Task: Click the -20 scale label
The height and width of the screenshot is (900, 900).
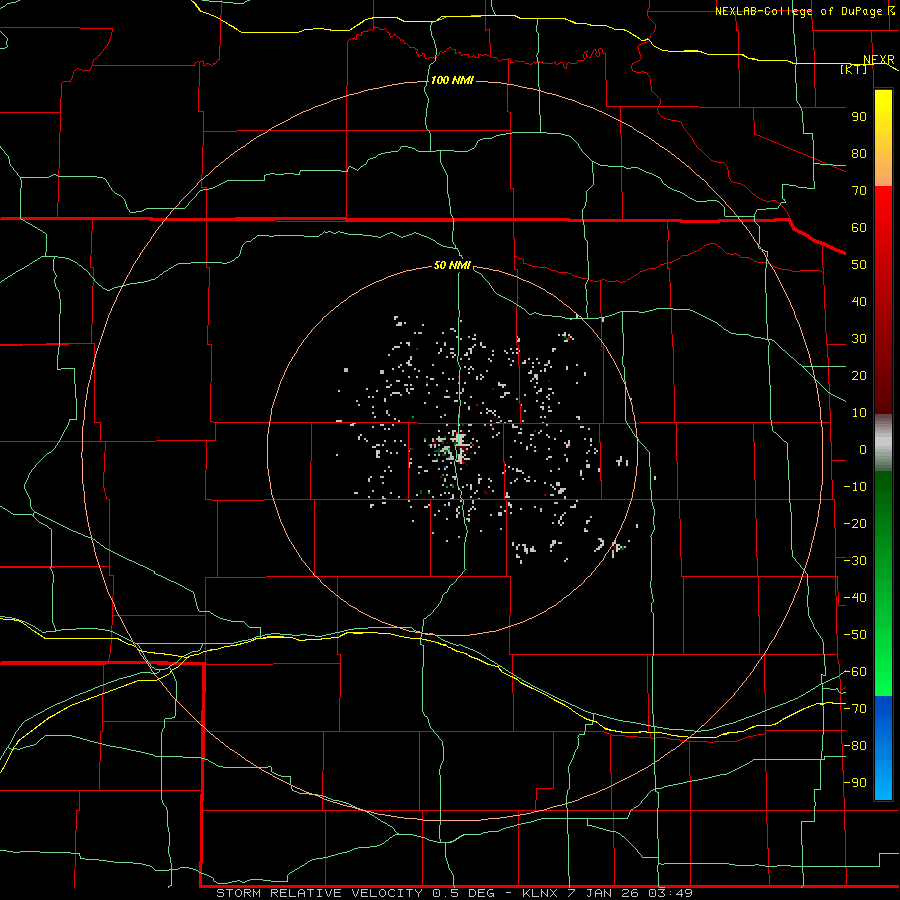Action: 855,524
